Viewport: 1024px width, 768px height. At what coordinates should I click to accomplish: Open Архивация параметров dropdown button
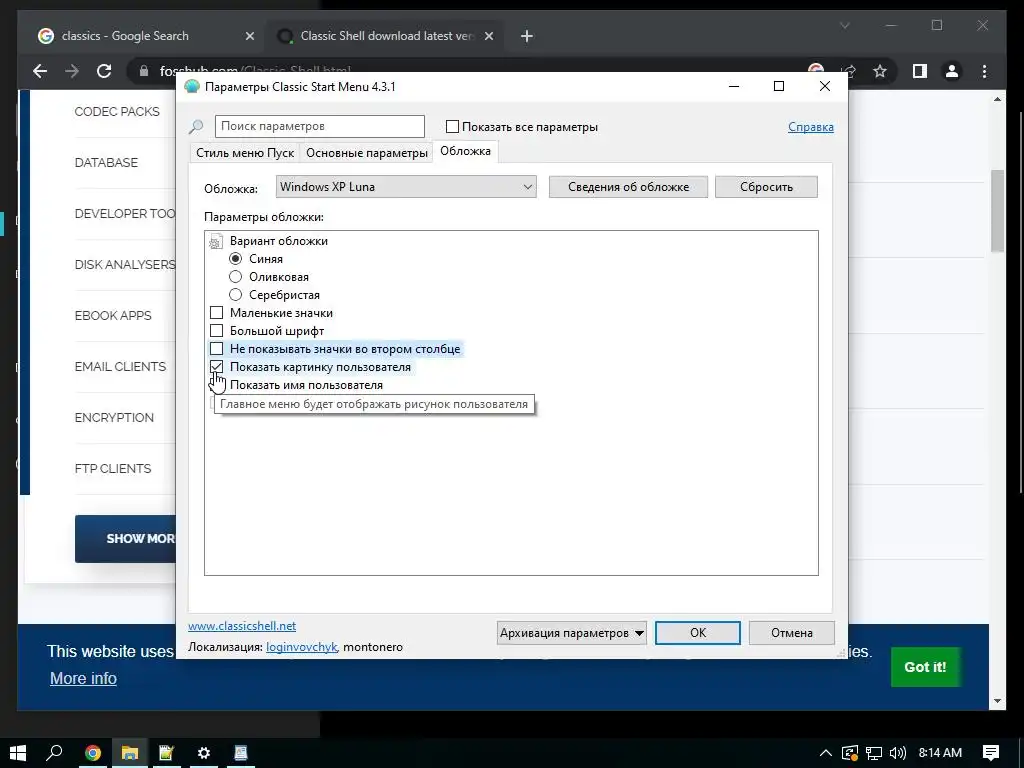571,633
